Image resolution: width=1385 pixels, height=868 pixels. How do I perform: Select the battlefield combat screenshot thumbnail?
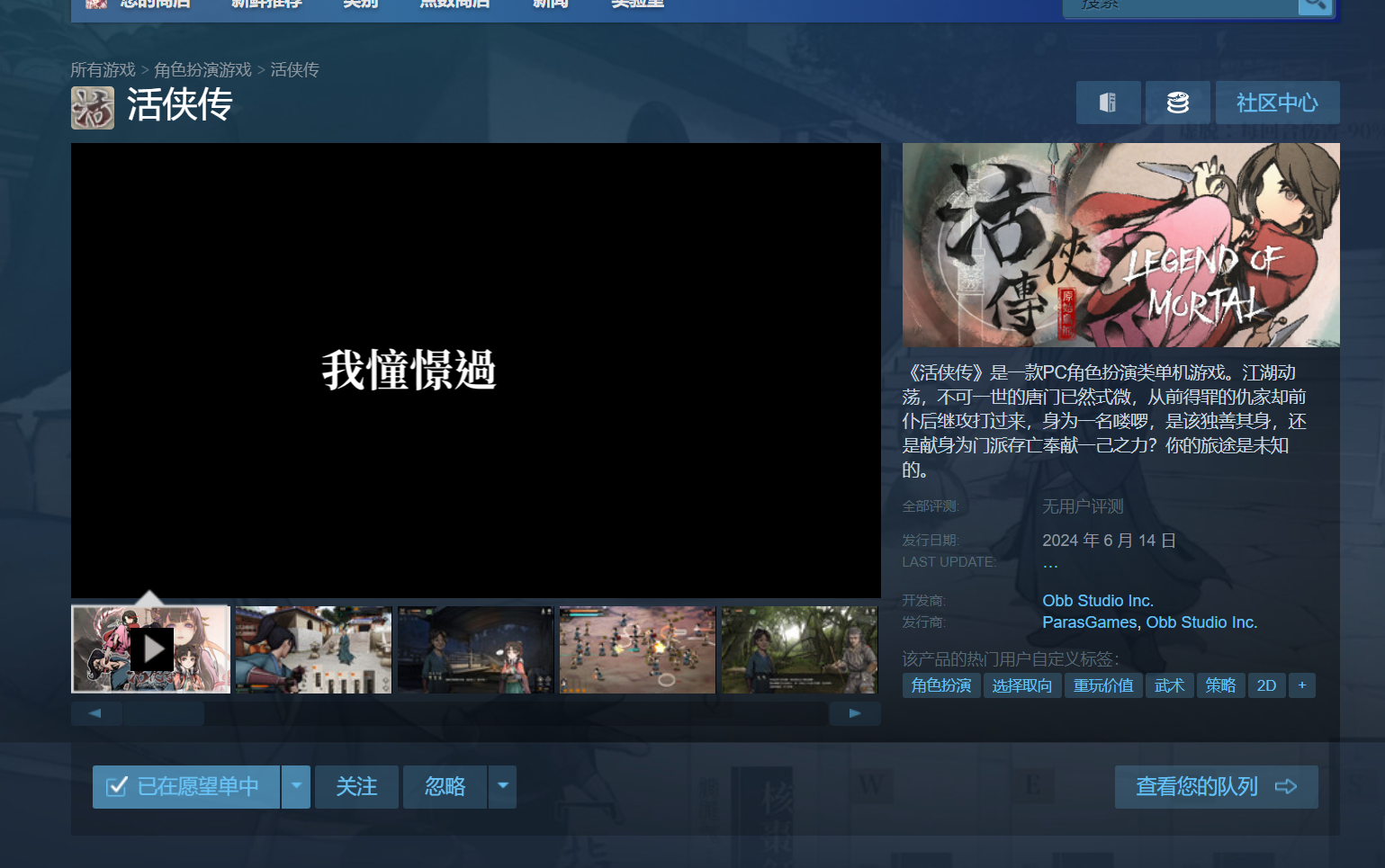637,649
